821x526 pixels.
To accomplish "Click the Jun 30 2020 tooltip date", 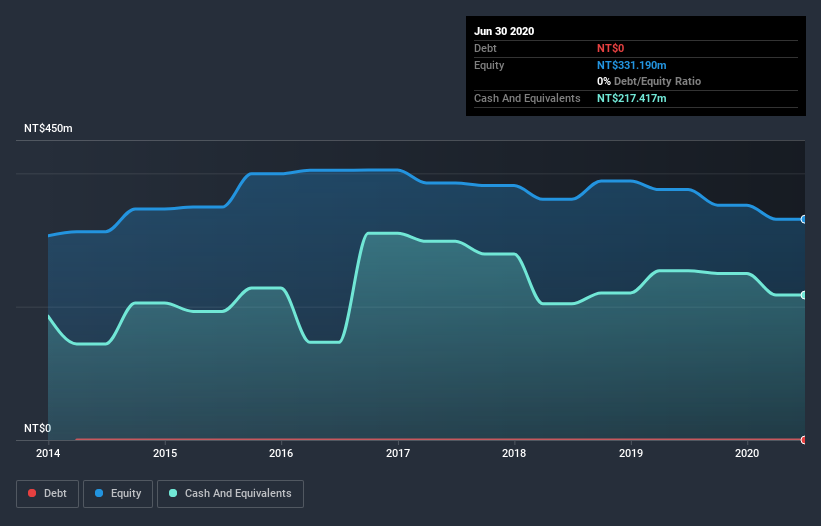I will pos(504,31).
